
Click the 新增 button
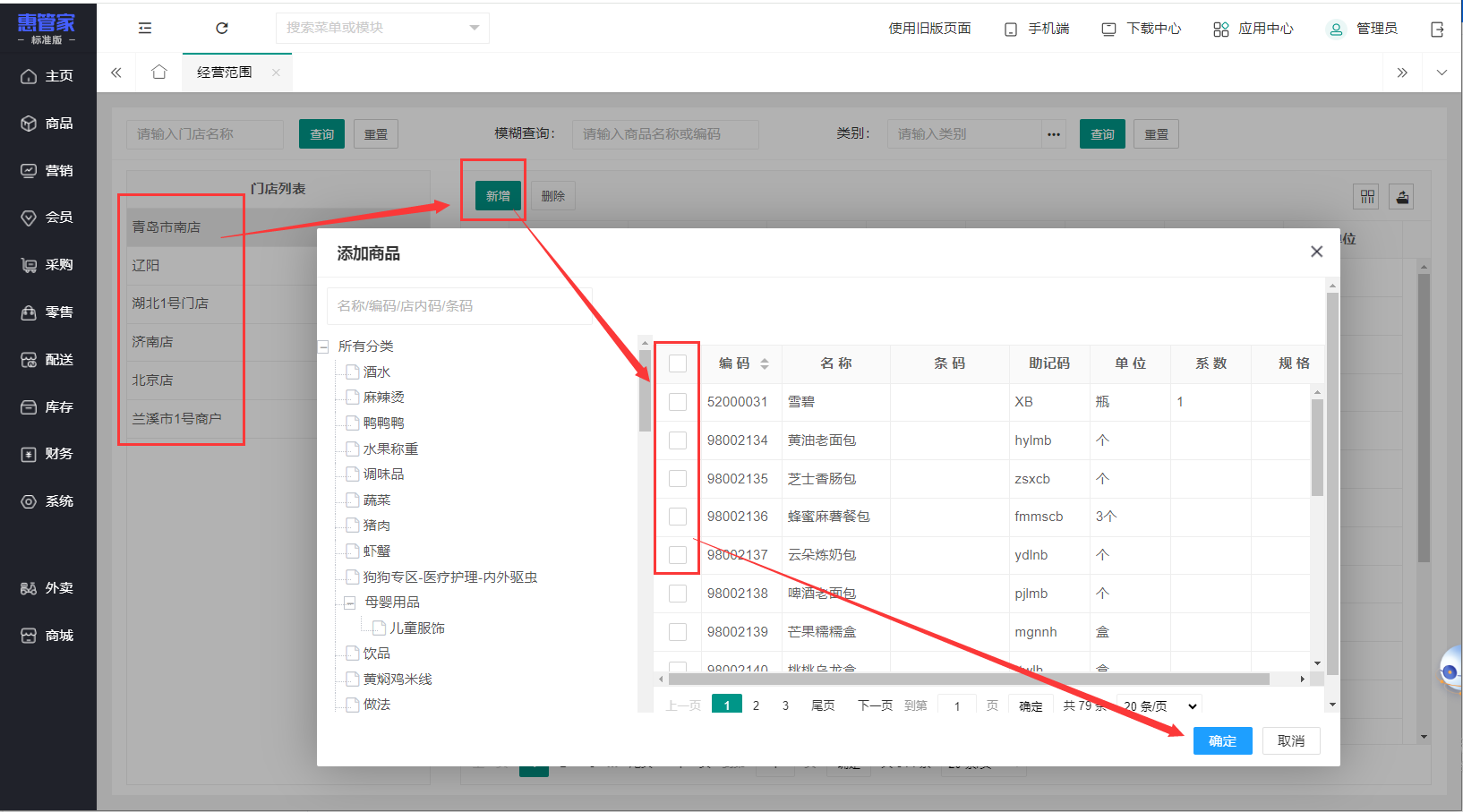click(498, 196)
